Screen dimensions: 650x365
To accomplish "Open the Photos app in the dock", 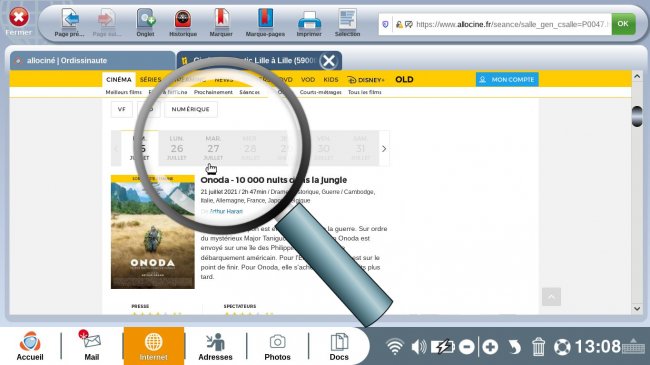I will [x=277, y=346].
